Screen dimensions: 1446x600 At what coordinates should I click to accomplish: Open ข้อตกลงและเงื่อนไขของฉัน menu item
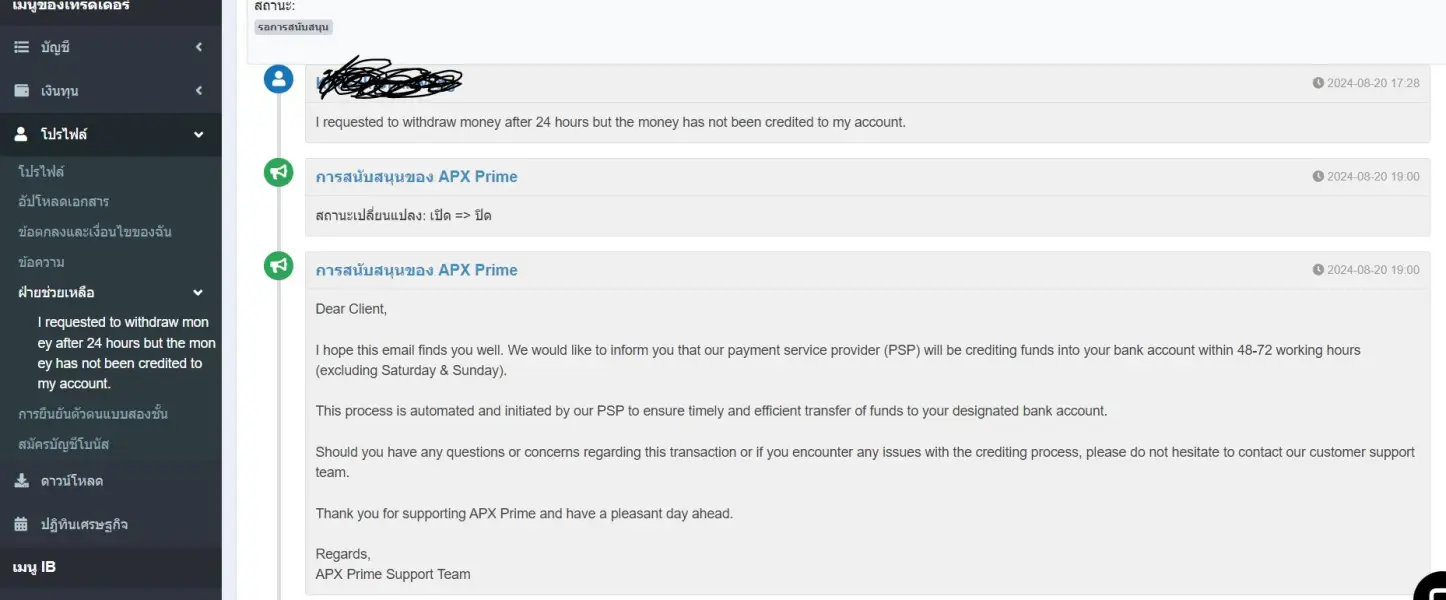(x=95, y=232)
